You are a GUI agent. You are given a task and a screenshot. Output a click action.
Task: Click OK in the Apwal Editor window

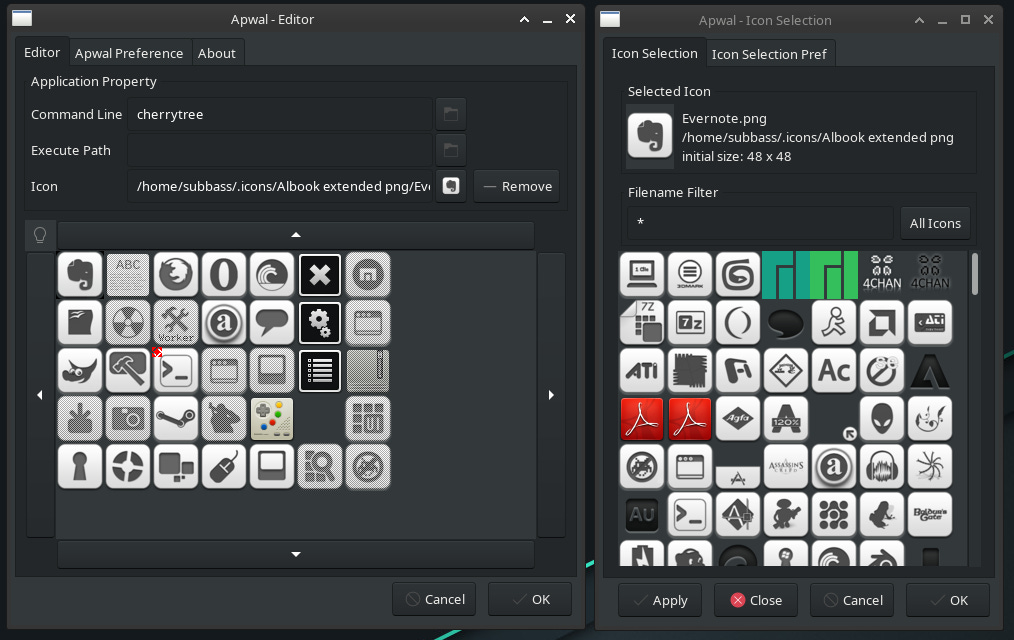(x=530, y=599)
